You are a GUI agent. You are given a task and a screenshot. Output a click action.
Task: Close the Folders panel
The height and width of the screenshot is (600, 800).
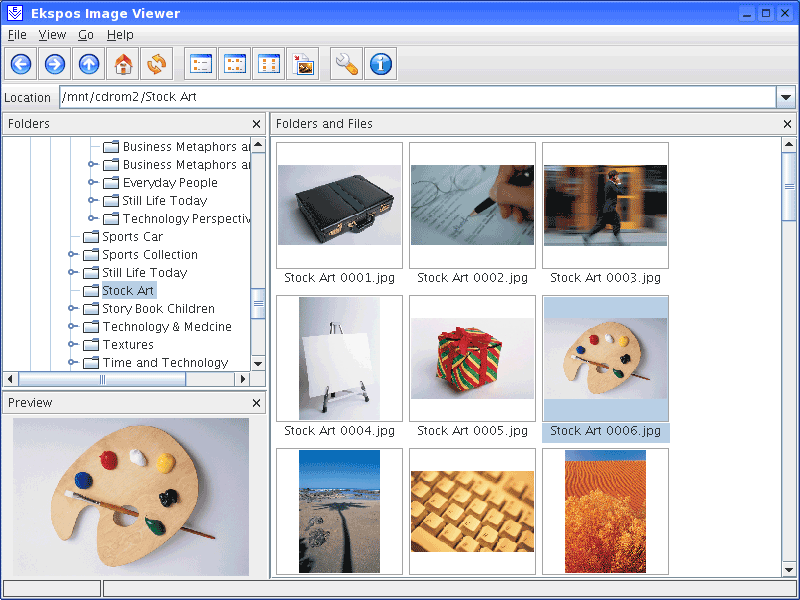pos(257,124)
